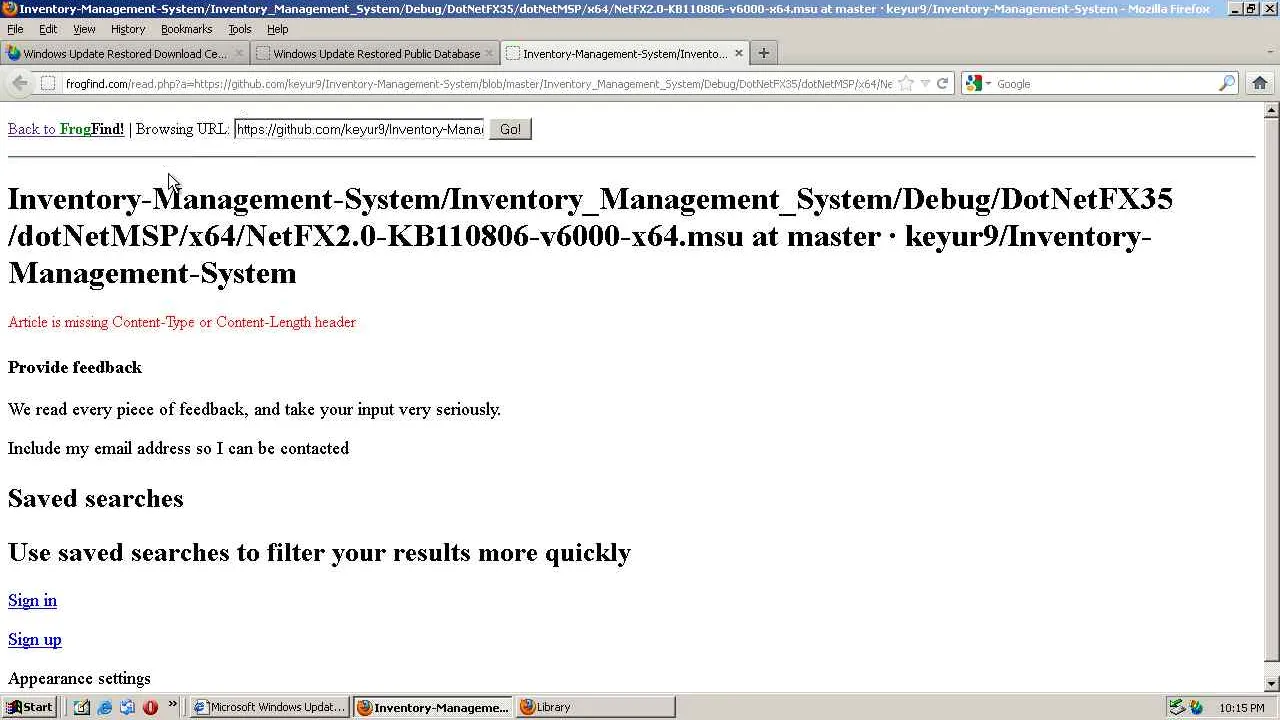Open the File menu

coord(15,29)
